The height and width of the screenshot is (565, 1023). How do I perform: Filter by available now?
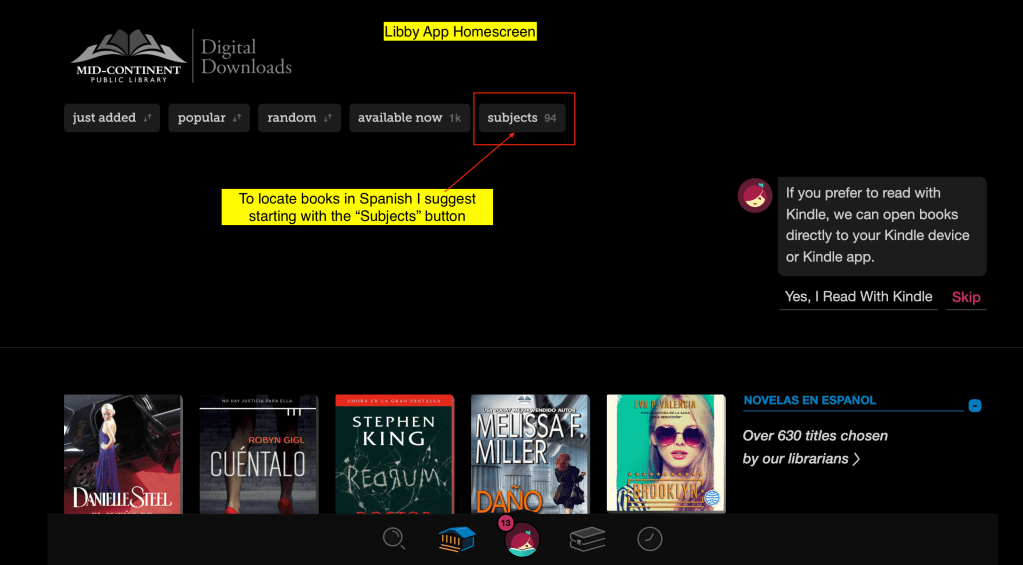tap(409, 118)
